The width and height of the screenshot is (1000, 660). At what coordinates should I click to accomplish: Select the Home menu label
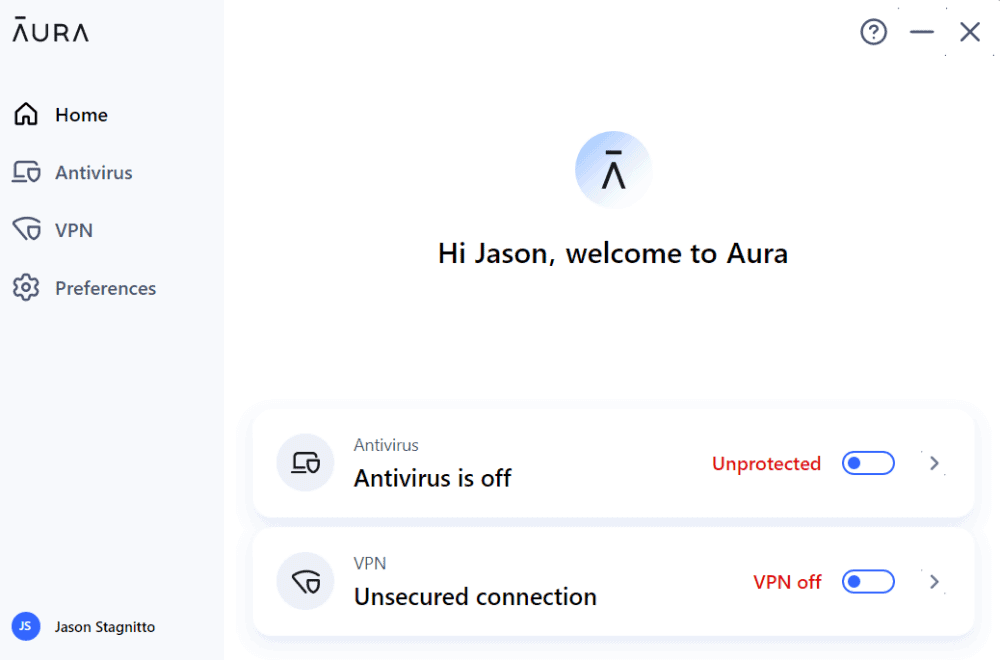pyautogui.click(x=81, y=115)
